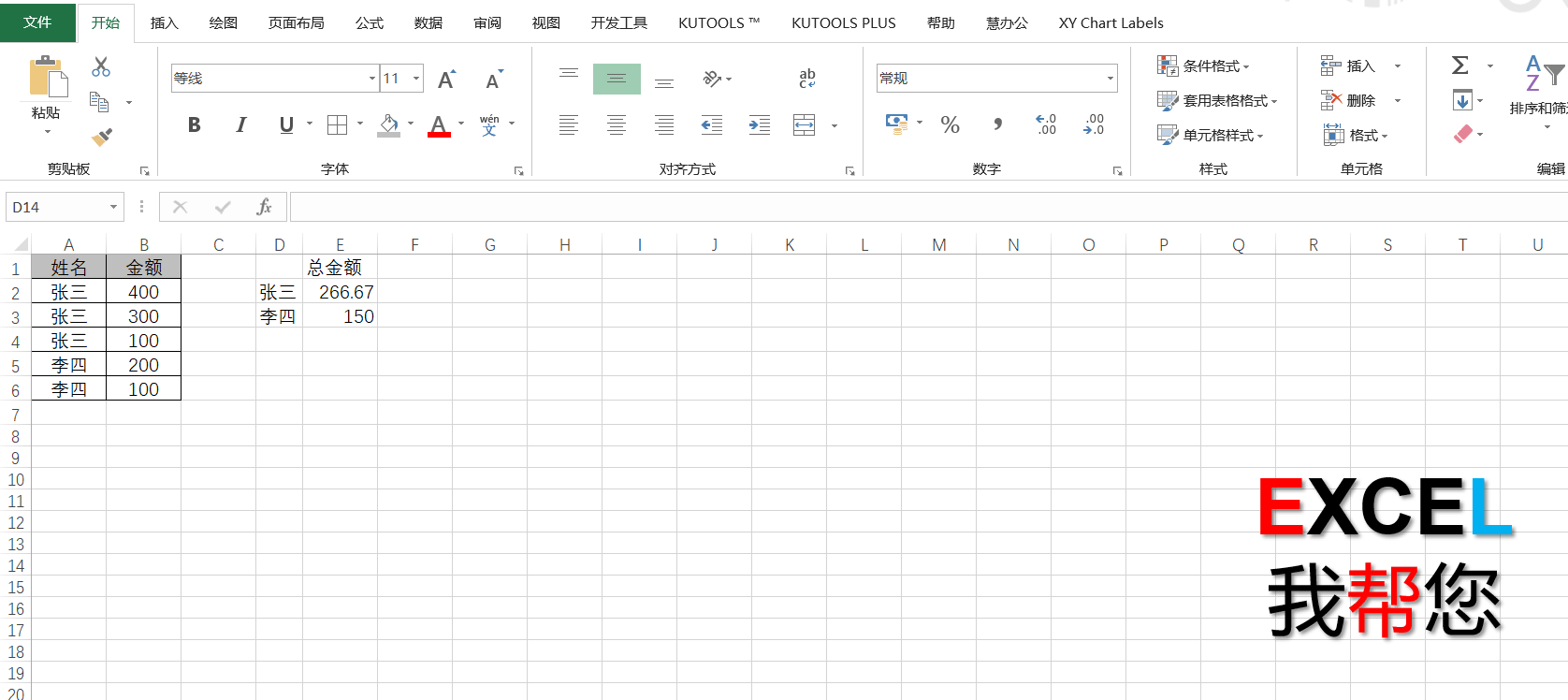Toggle middle vertical alignment
The width and height of the screenshot is (1568, 700).
[x=617, y=79]
